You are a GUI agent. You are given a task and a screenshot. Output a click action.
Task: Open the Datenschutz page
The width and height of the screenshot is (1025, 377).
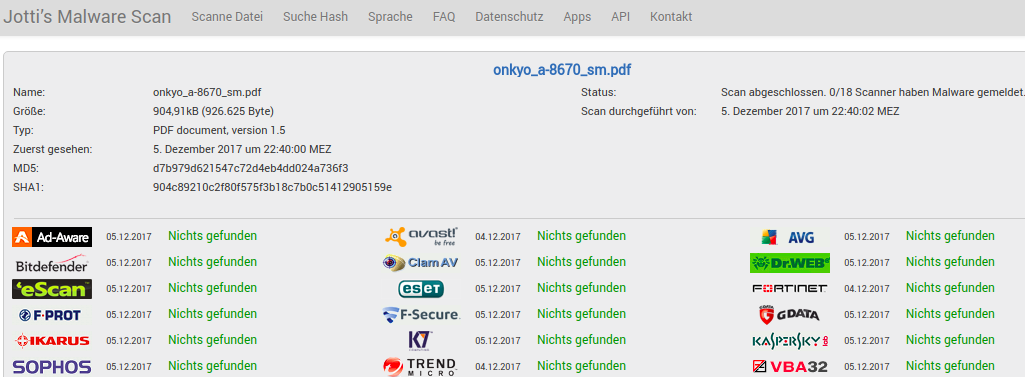[509, 17]
